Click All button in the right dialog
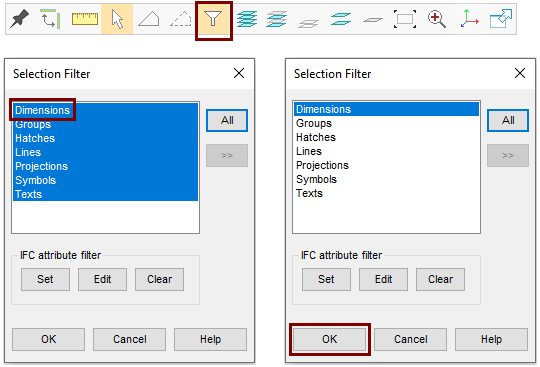 (x=508, y=120)
